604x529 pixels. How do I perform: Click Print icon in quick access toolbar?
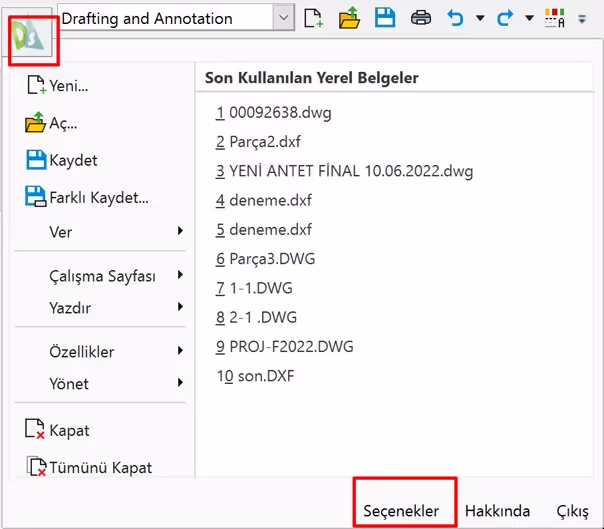(x=421, y=18)
